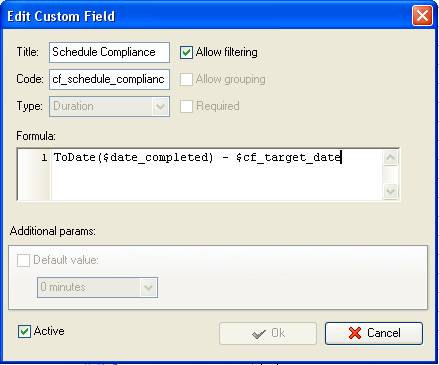Click the formula scrollbar down arrow
The height and width of the screenshot is (365, 439).
pyautogui.click(x=390, y=191)
